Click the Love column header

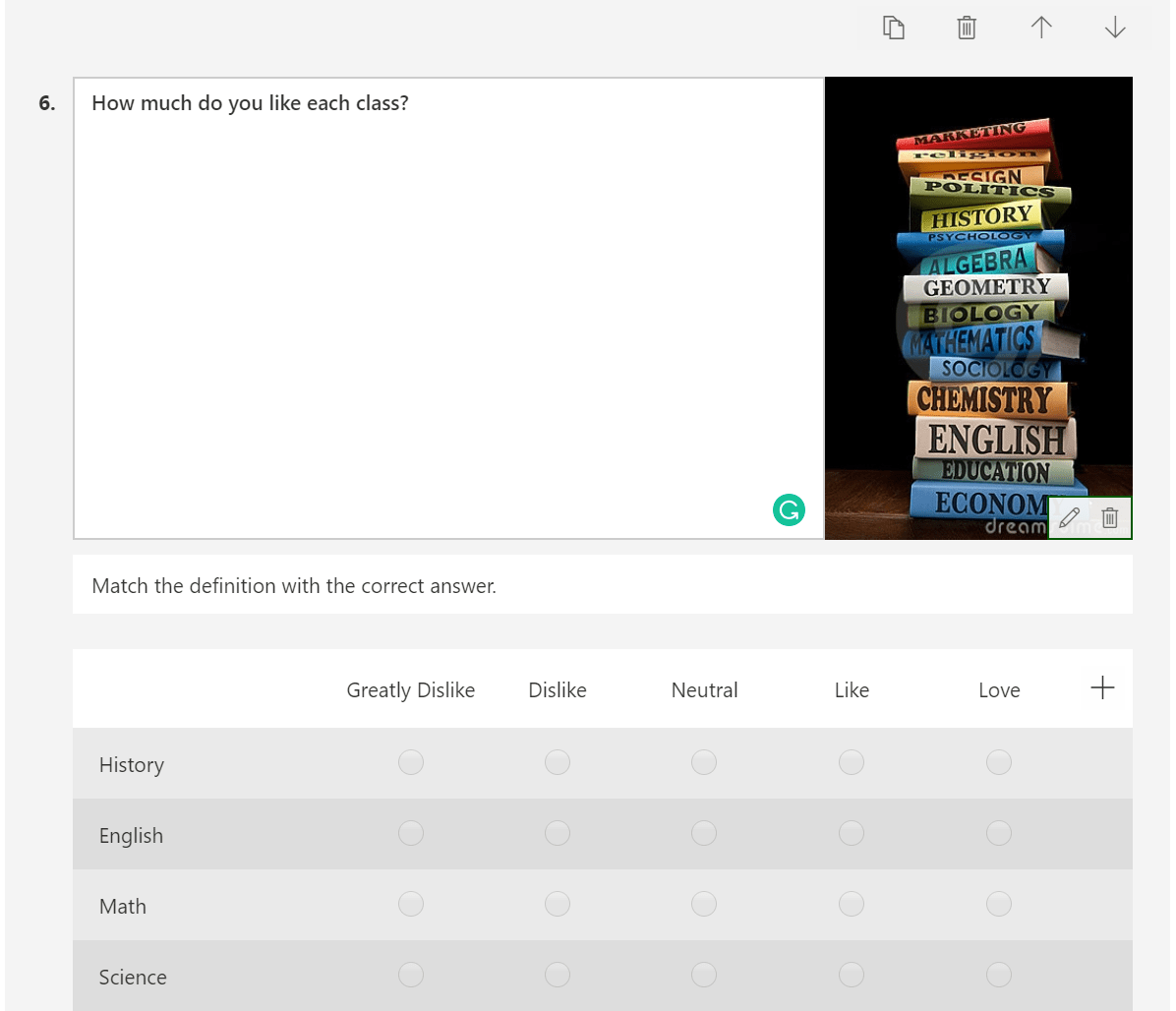999,690
